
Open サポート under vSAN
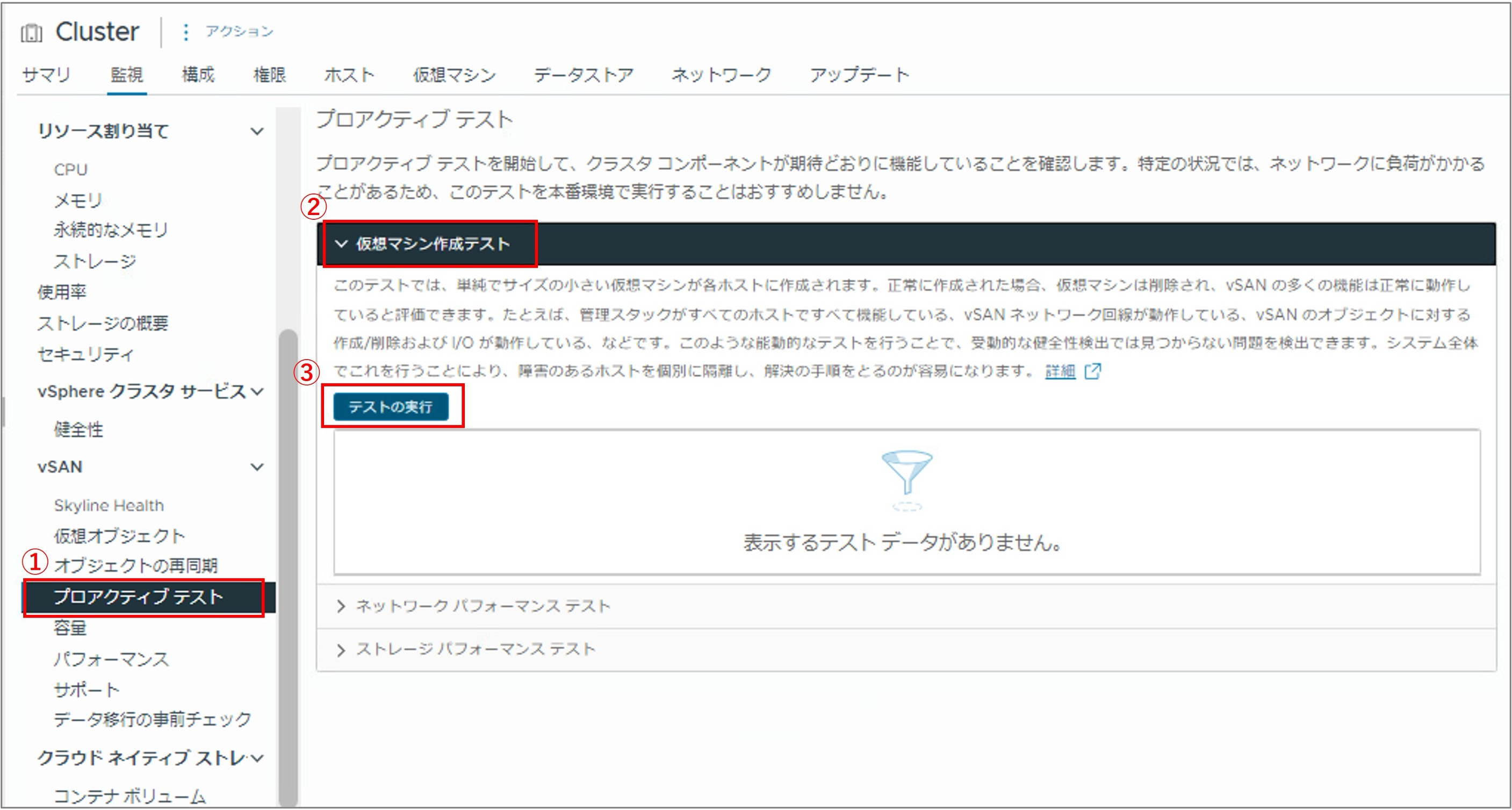click(x=87, y=690)
